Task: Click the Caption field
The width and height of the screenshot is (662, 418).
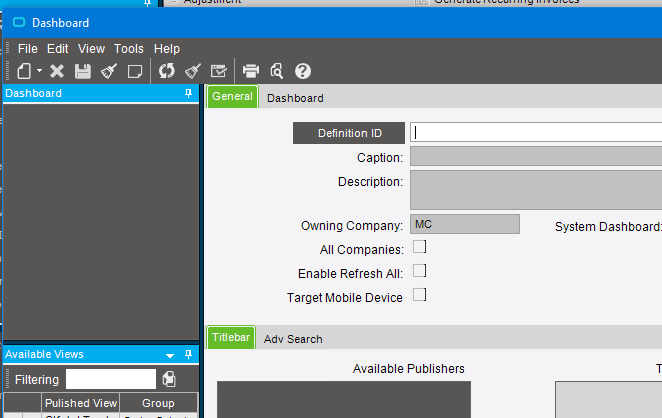Action: coord(536,156)
